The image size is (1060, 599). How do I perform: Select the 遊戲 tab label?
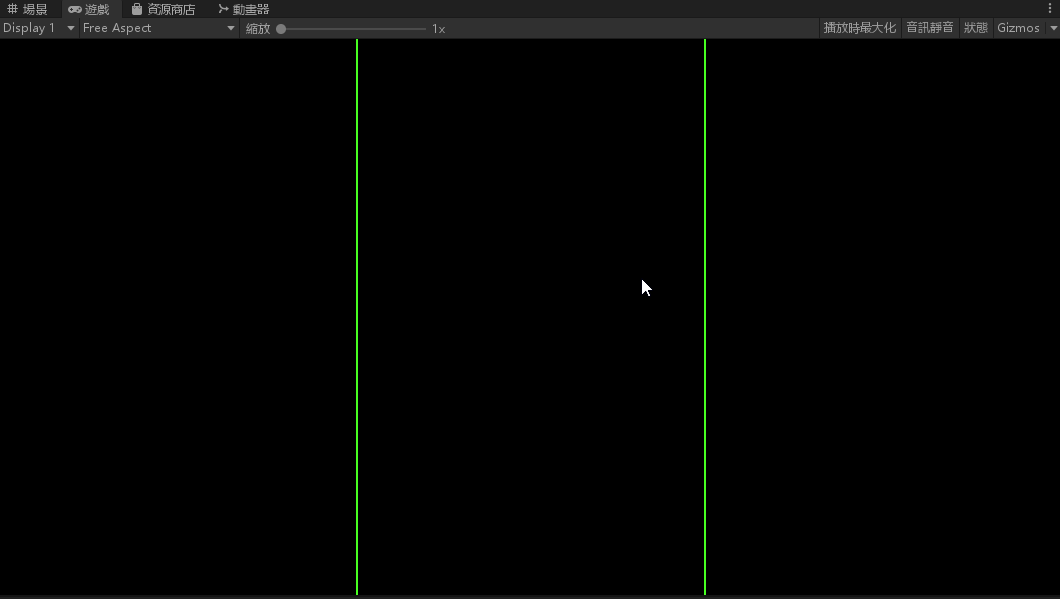(x=97, y=9)
